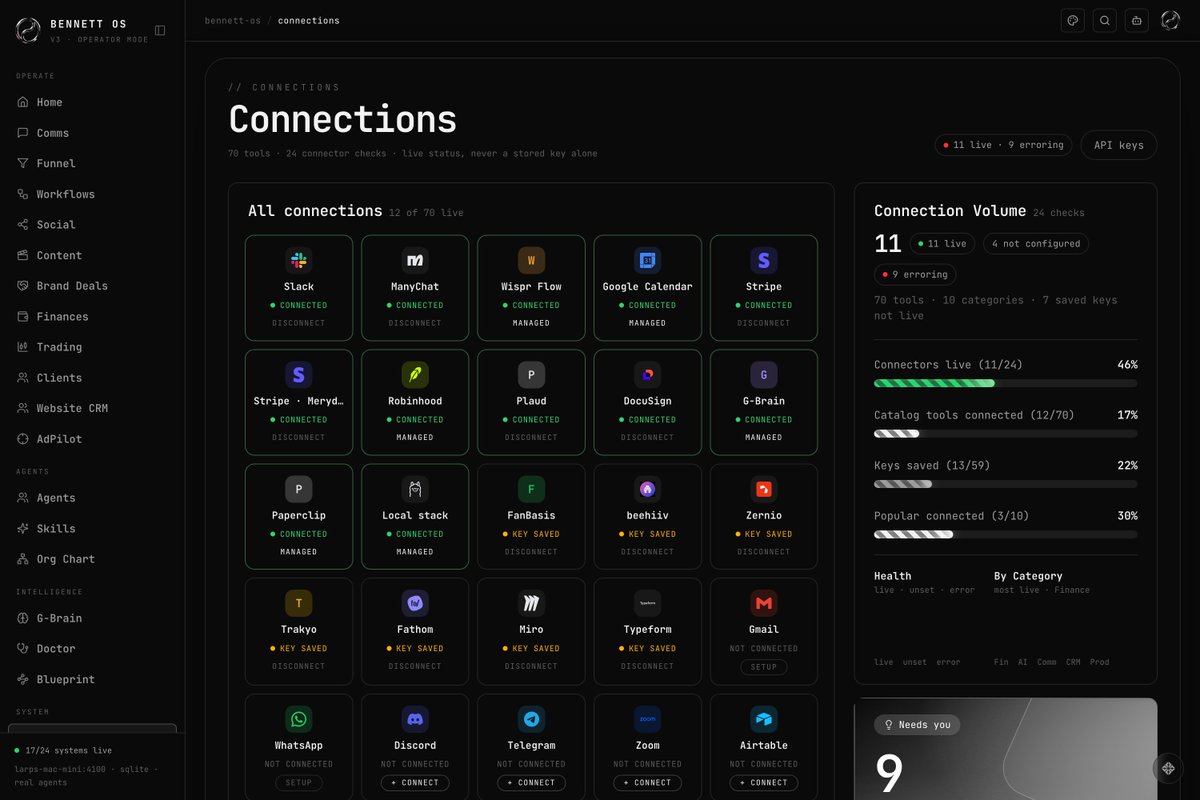Click the 11 live · 9 erroring badge

1003,145
